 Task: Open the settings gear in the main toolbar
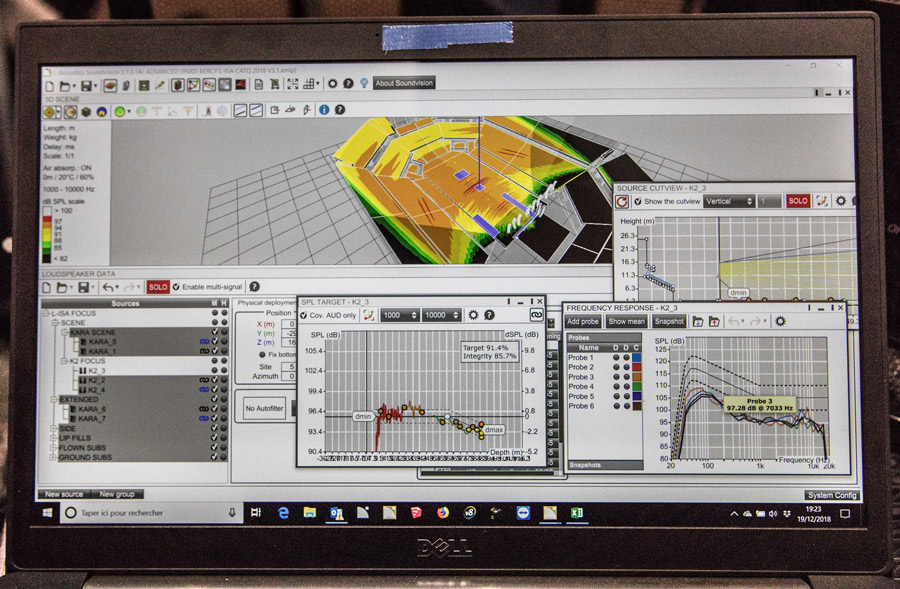[332, 84]
